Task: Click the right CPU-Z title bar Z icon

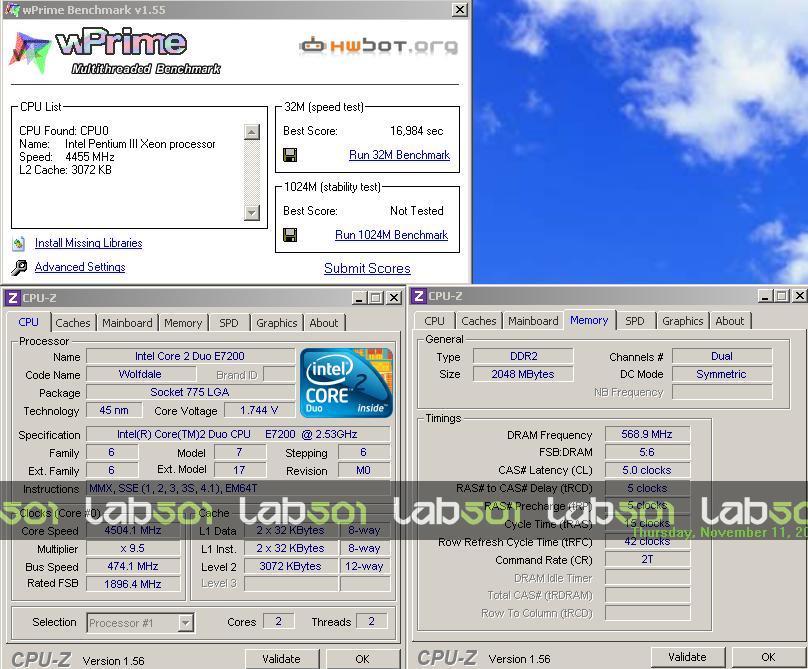Action: click(x=419, y=296)
